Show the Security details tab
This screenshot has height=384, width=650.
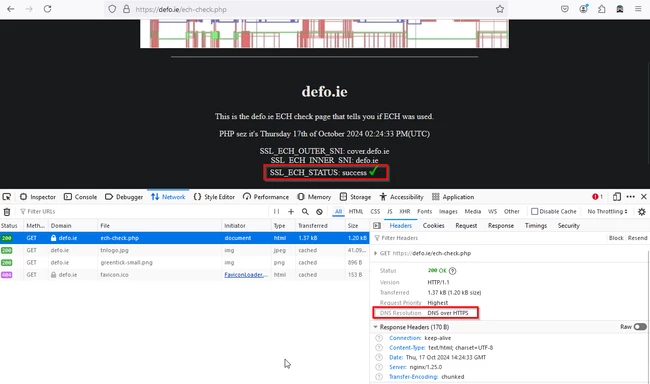coord(568,226)
